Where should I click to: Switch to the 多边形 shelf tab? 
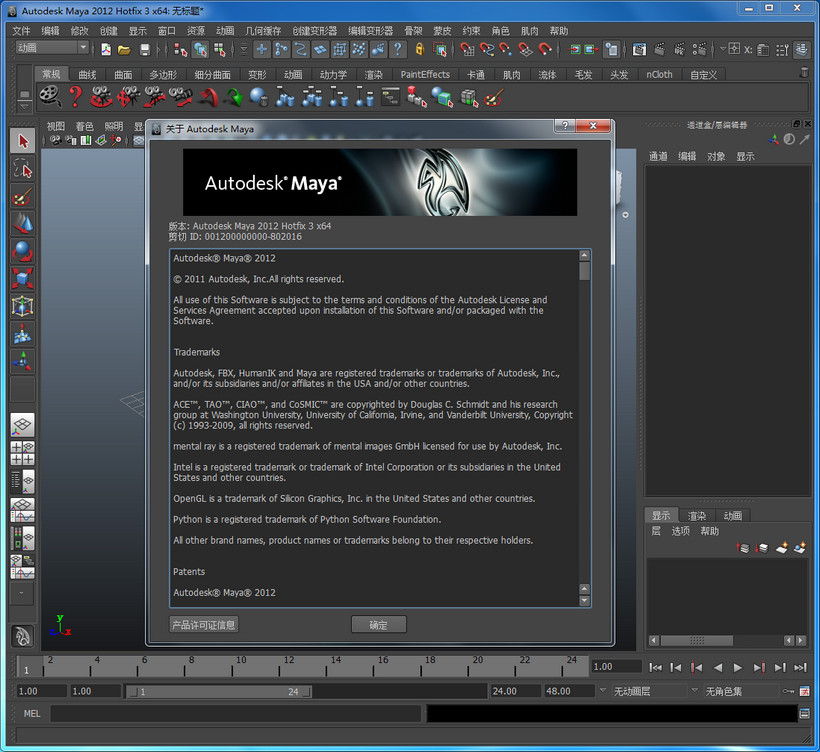pos(163,75)
